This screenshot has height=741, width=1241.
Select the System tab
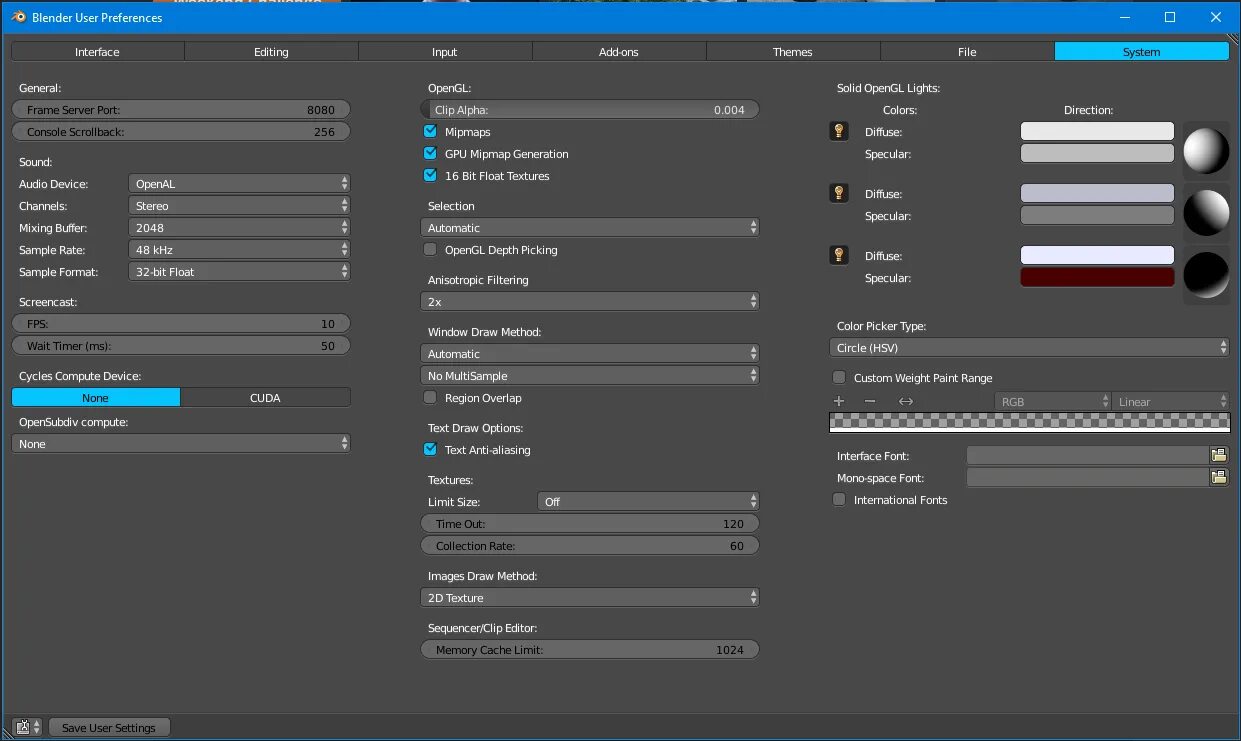(x=1142, y=51)
